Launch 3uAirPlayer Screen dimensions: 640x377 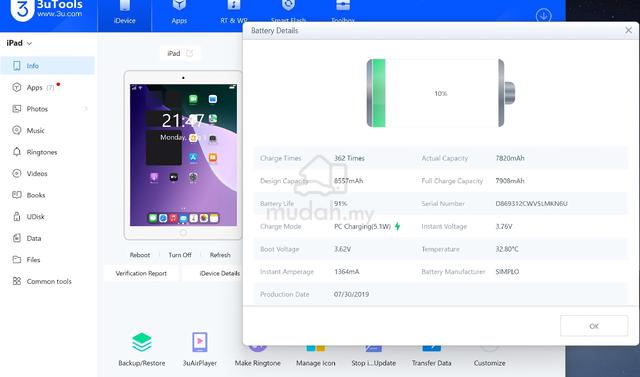(200, 349)
